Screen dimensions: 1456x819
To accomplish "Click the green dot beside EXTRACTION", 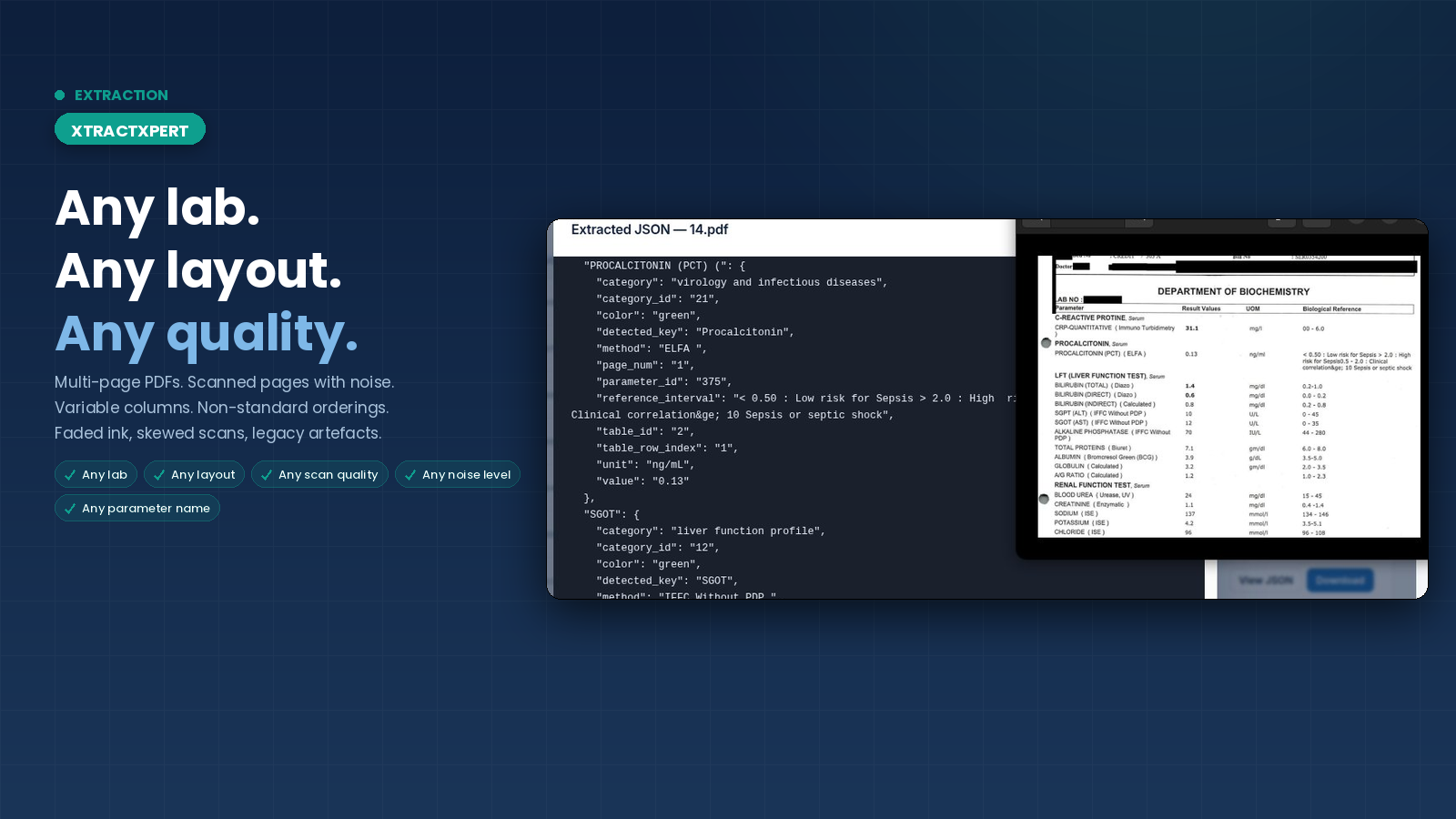I will tap(60, 95).
